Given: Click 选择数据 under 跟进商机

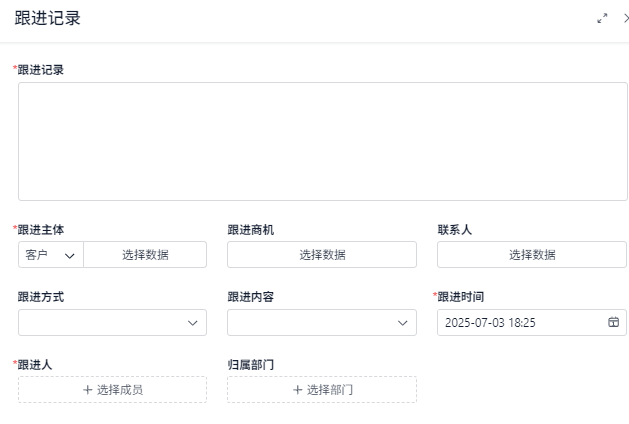Looking at the screenshot, I should click(322, 255).
